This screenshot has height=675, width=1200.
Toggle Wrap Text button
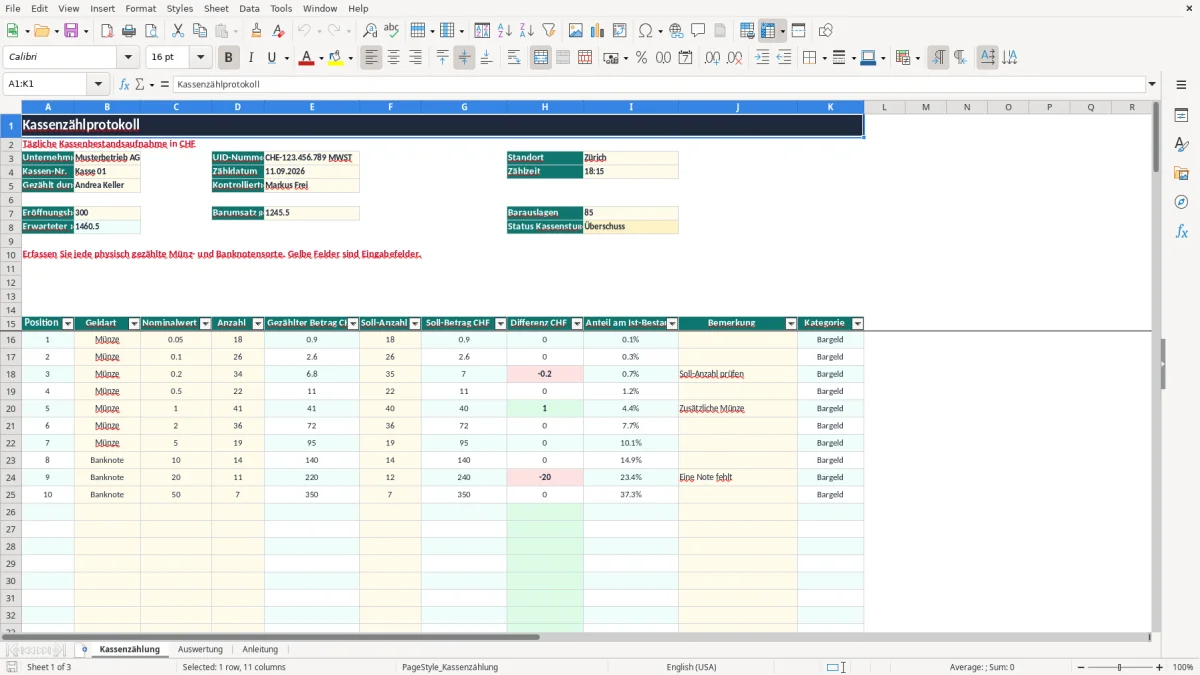pos(514,58)
